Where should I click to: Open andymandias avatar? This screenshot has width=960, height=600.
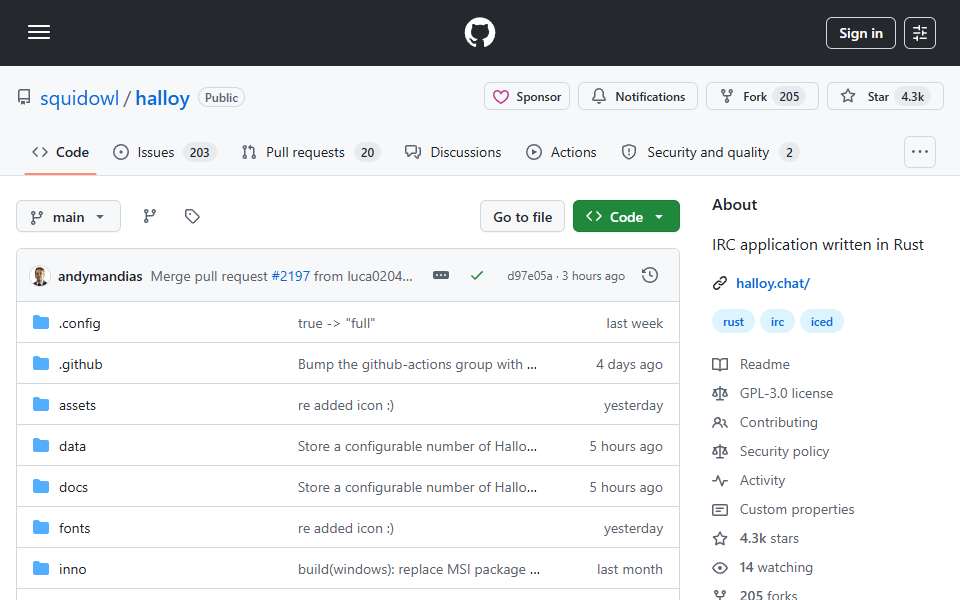[x=40, y=276]
